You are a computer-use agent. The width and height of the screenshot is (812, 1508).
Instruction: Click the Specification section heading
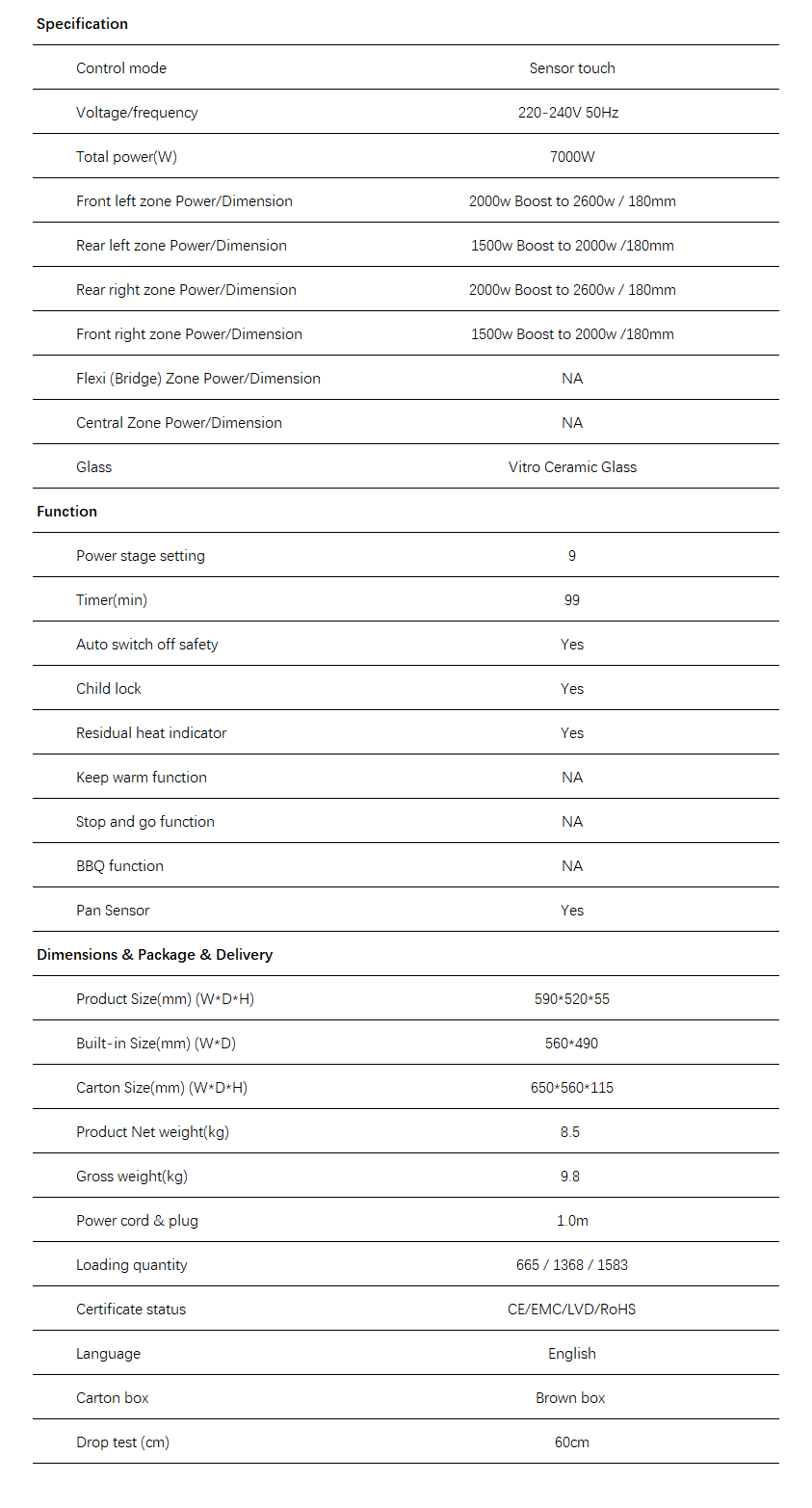click(82, 24)
